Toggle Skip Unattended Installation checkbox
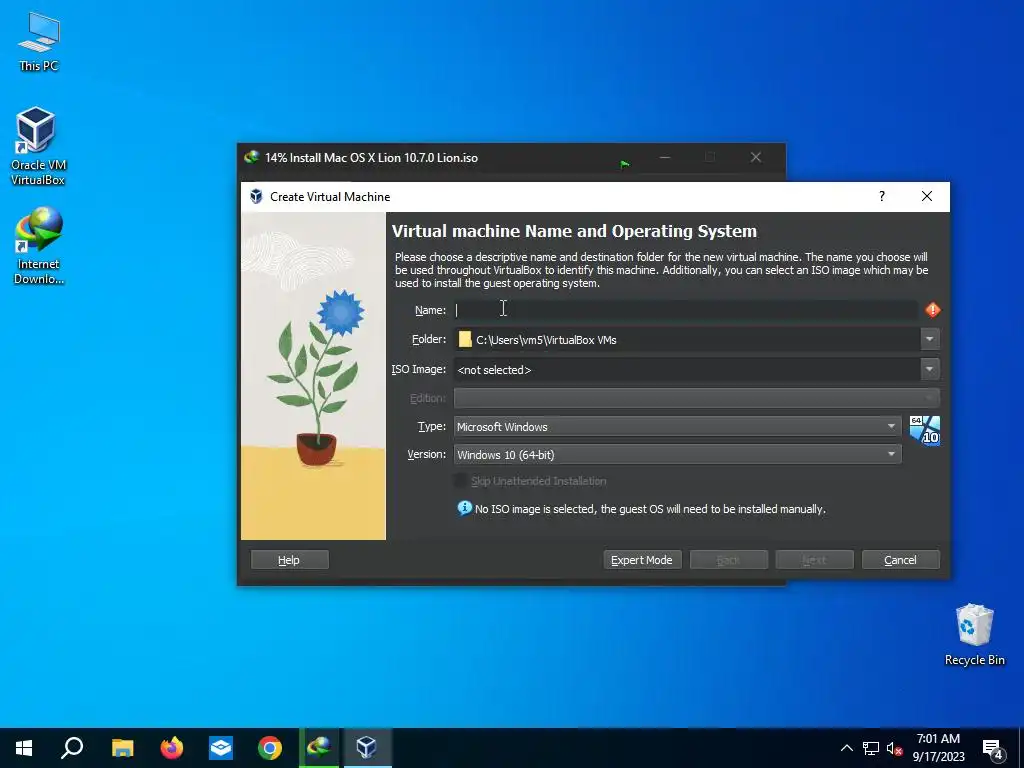Viewport: 1024px width, 768px height. (x=460, y=481)
